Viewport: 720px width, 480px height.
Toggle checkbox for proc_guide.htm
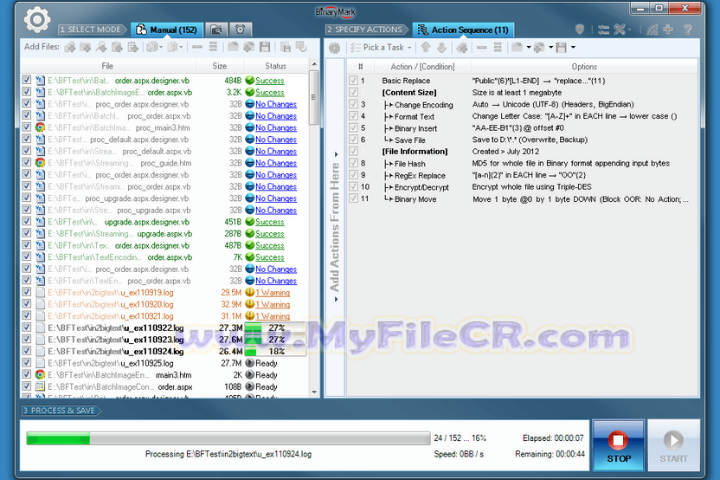27,163
